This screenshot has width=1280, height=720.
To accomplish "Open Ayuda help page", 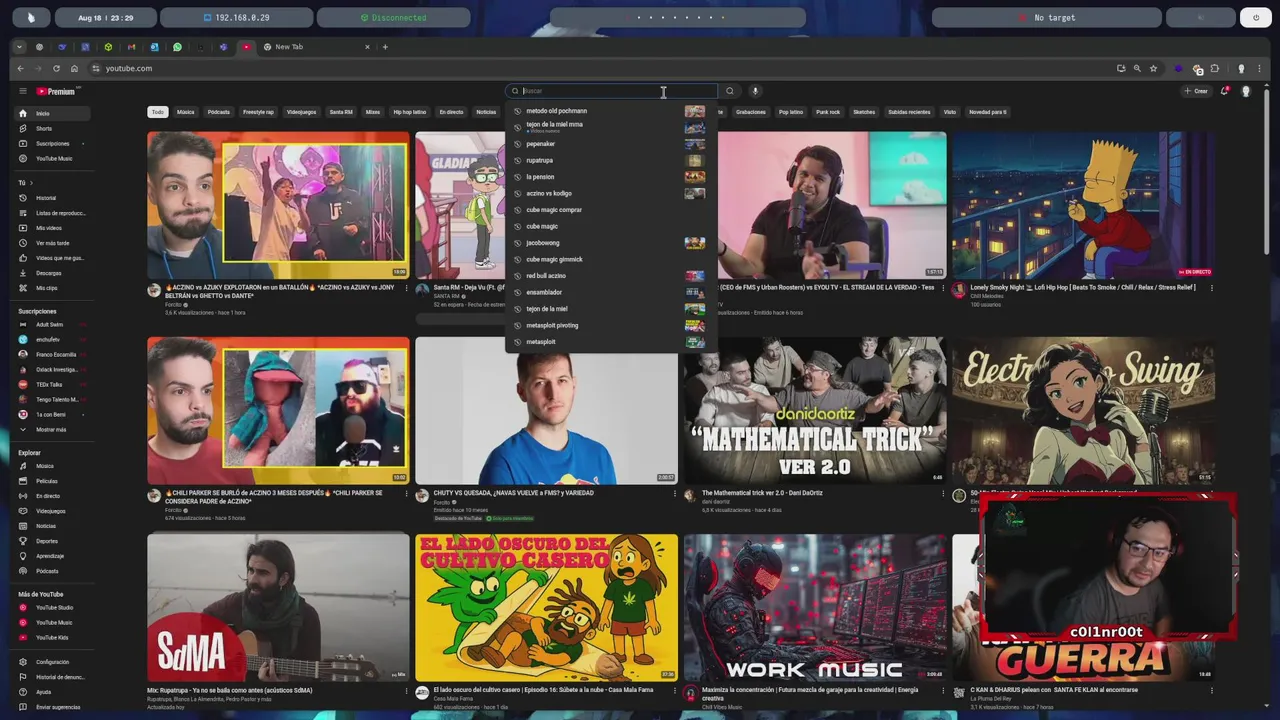I will [x=50, y=692].
